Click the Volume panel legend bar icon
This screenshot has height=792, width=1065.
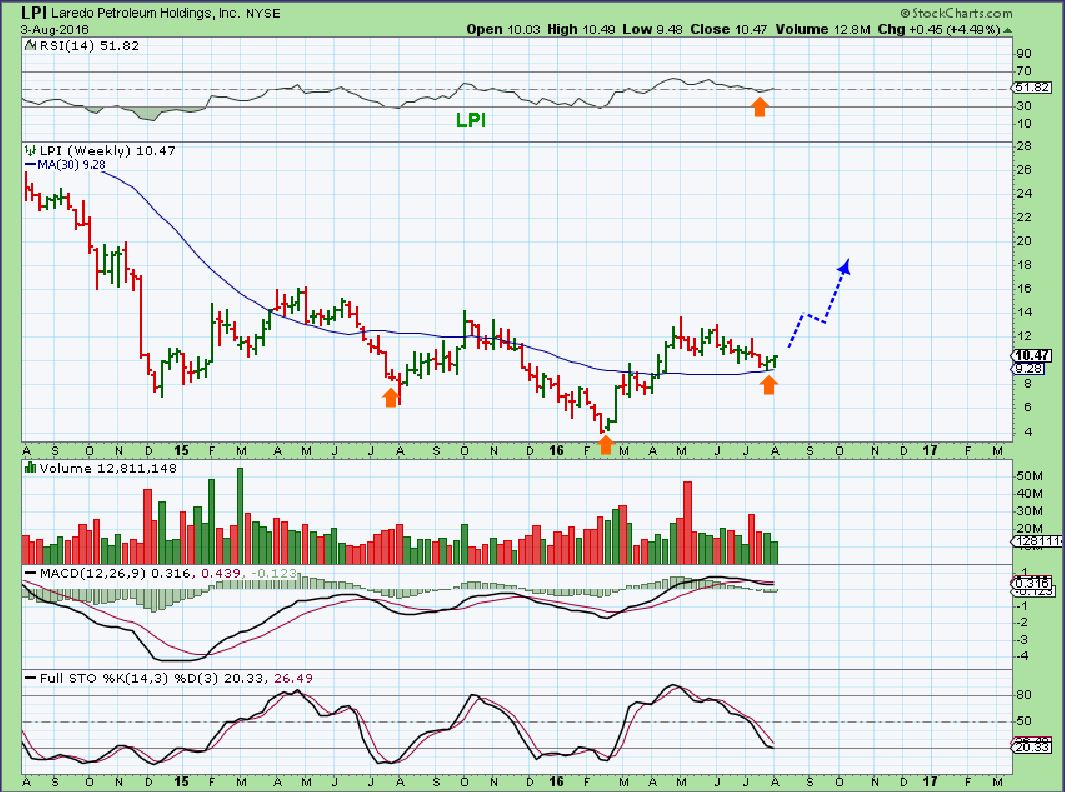[x=30, y=468]
